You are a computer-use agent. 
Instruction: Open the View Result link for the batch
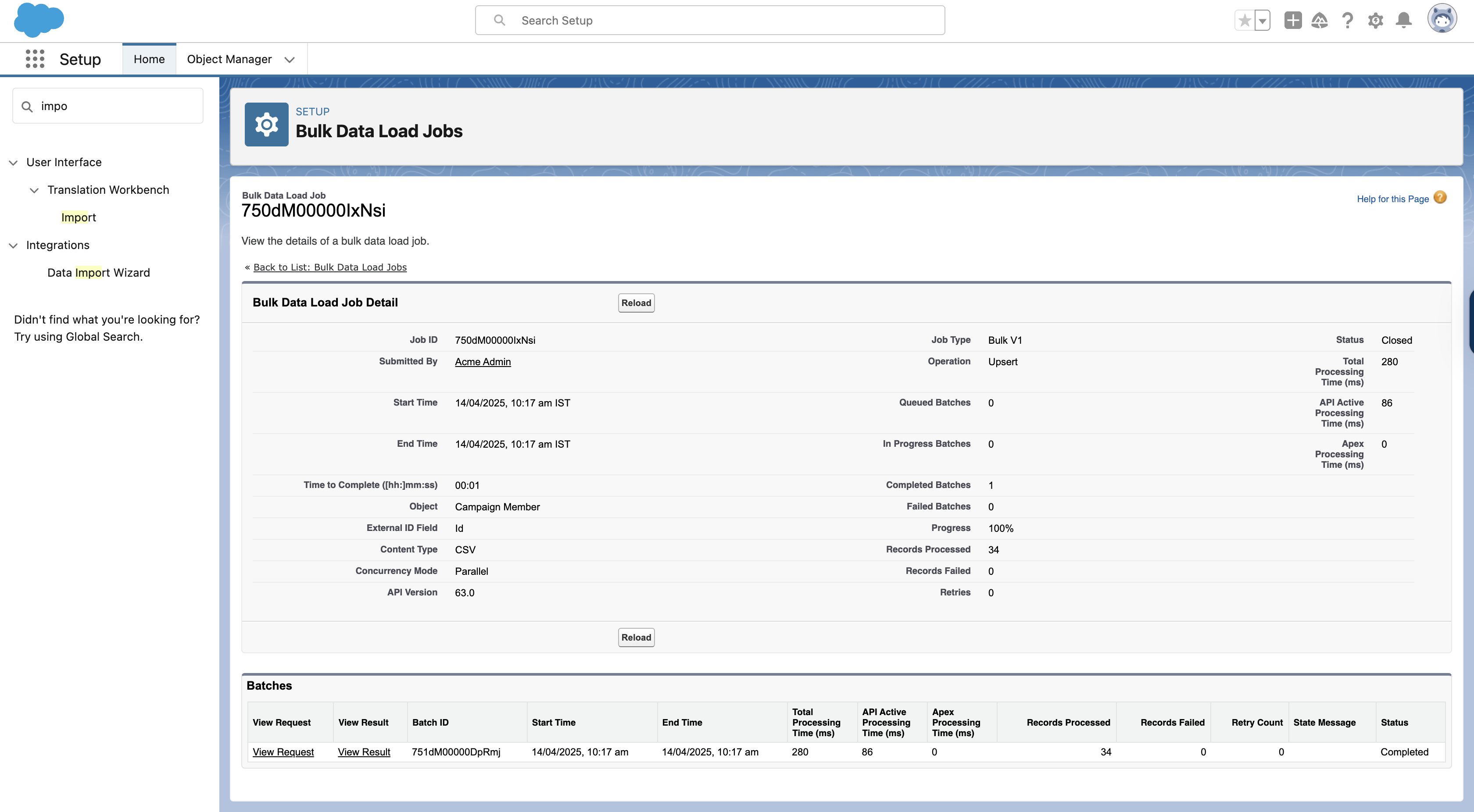point(364,752)
